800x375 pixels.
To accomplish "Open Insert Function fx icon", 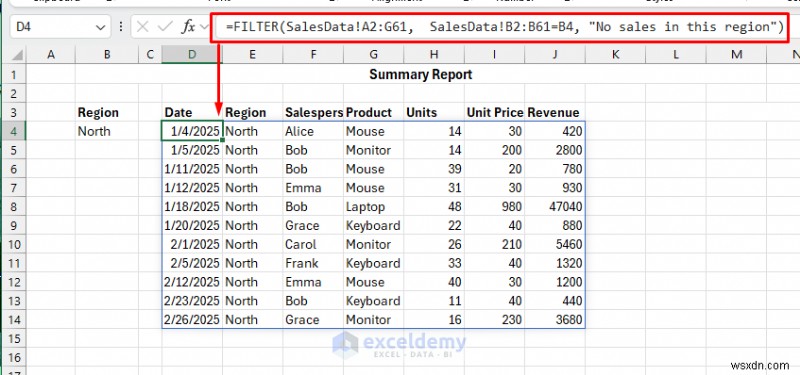I will tap(188, 27).
